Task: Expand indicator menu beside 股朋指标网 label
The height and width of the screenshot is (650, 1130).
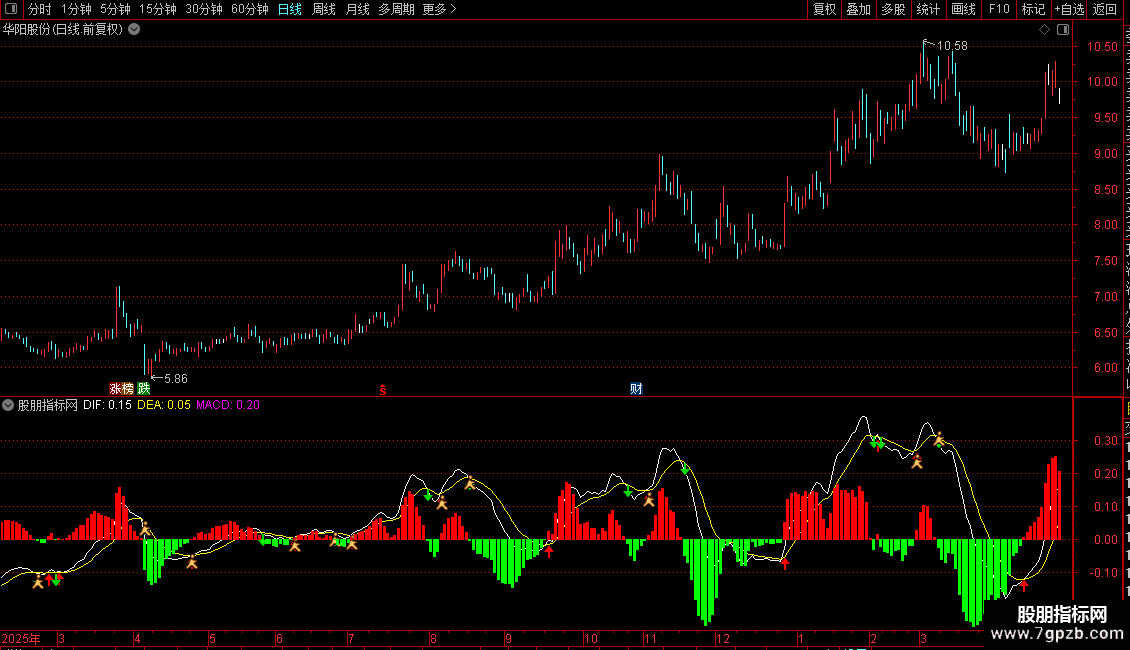Action: coord(8,405)
